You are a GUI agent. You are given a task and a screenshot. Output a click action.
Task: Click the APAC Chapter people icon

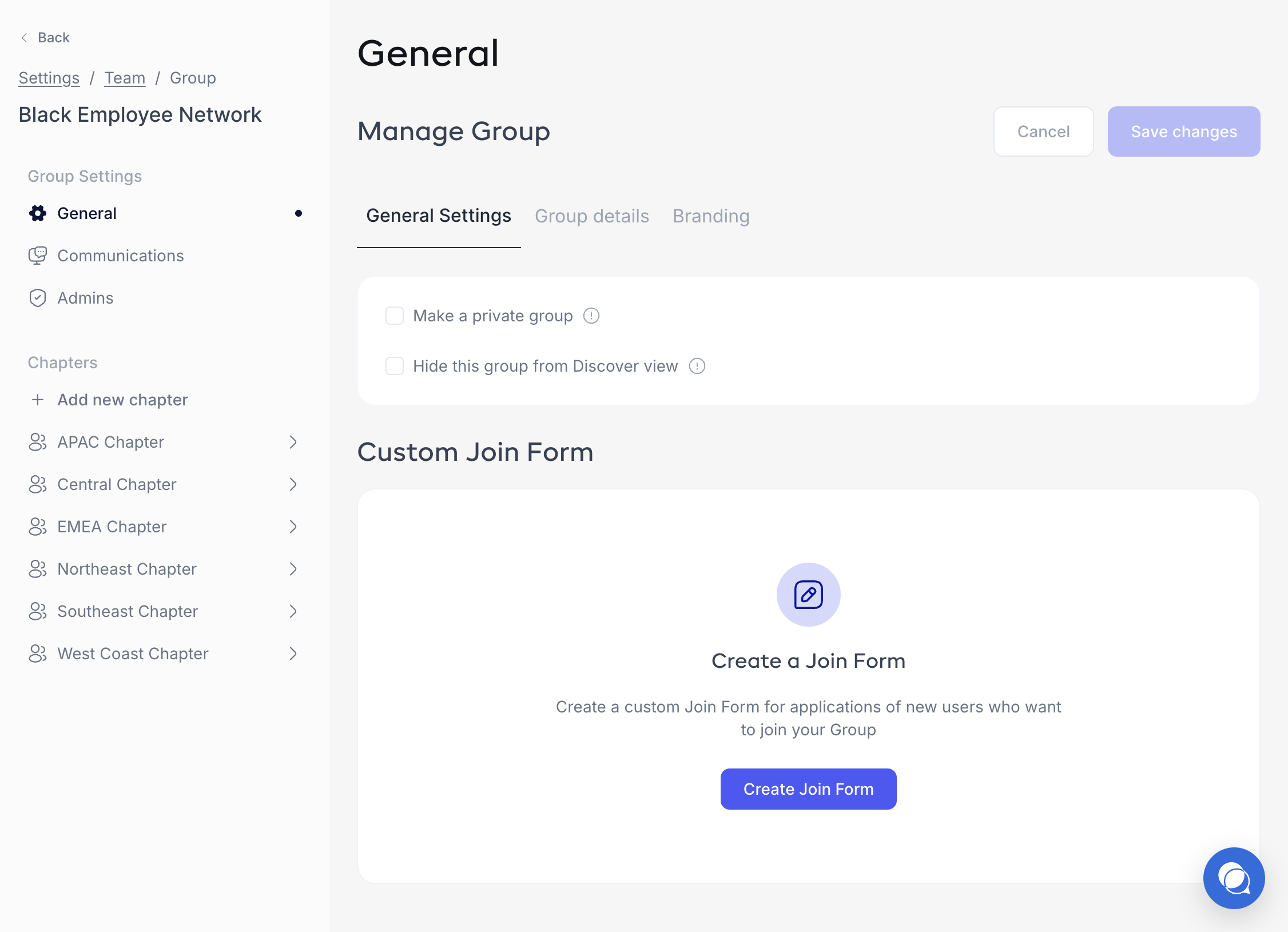pyautogui.click(x=38, y=442)
